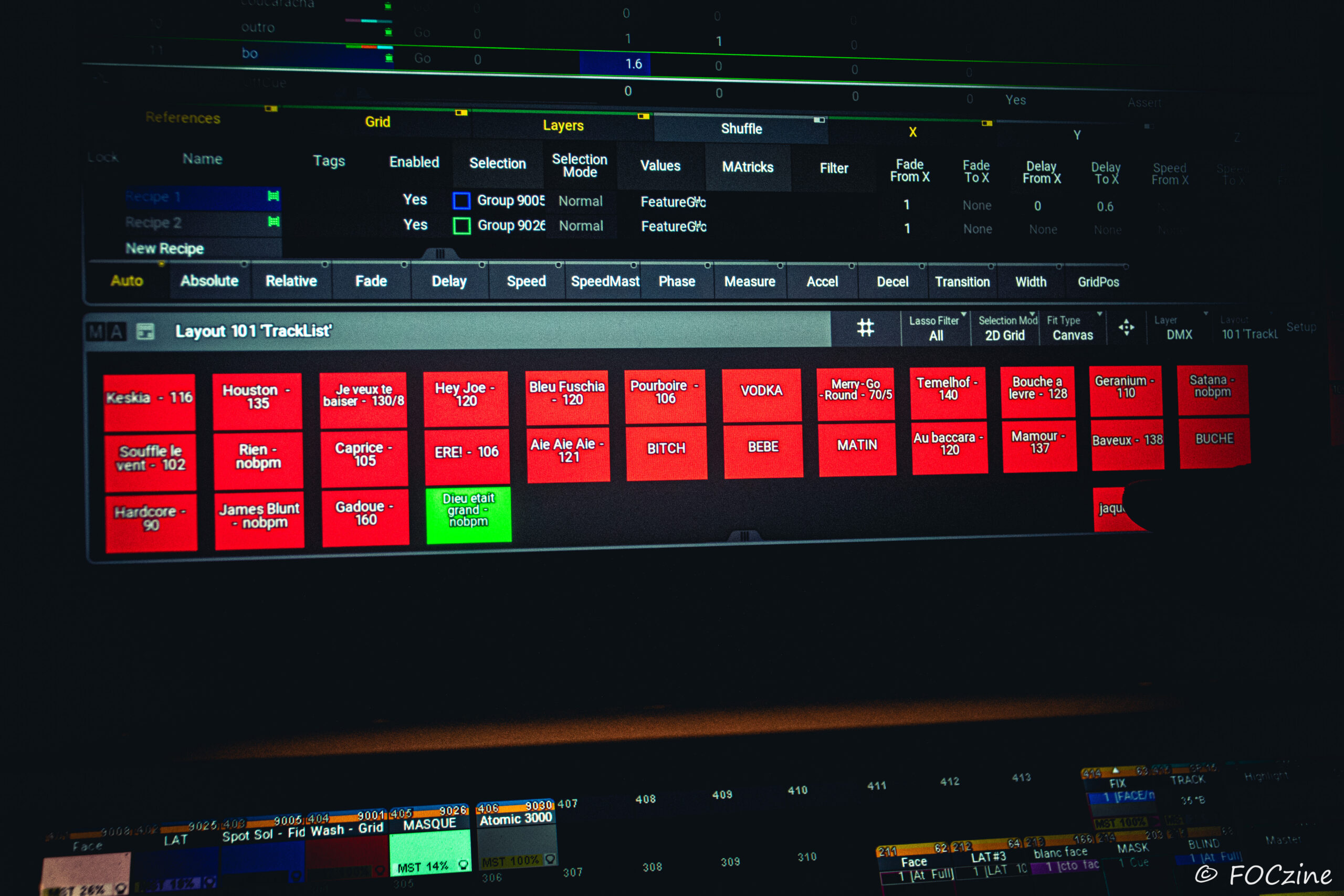1344x896 pixels.
Task: Toggle the Grid column group indicator
Action: pos(461,113)
